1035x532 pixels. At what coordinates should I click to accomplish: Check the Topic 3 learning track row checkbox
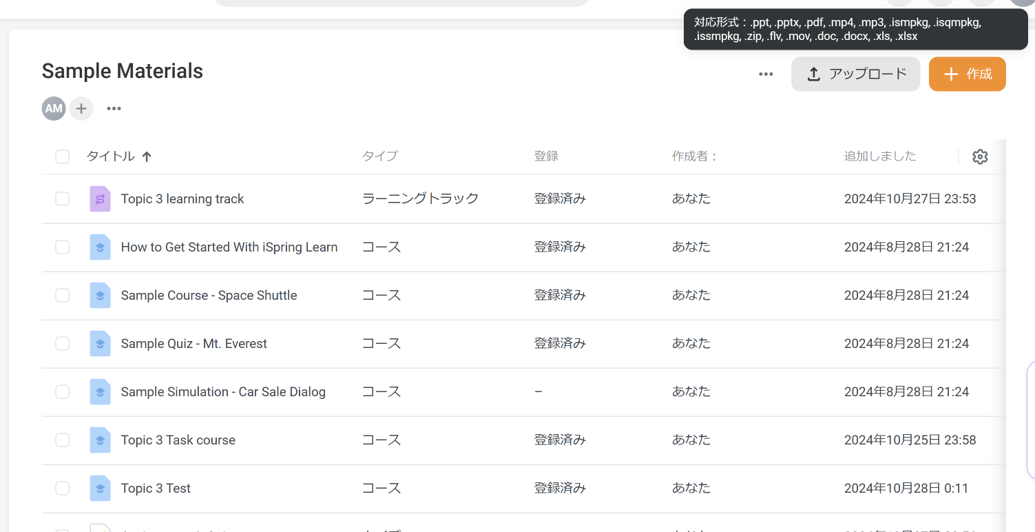click(62, 199)
